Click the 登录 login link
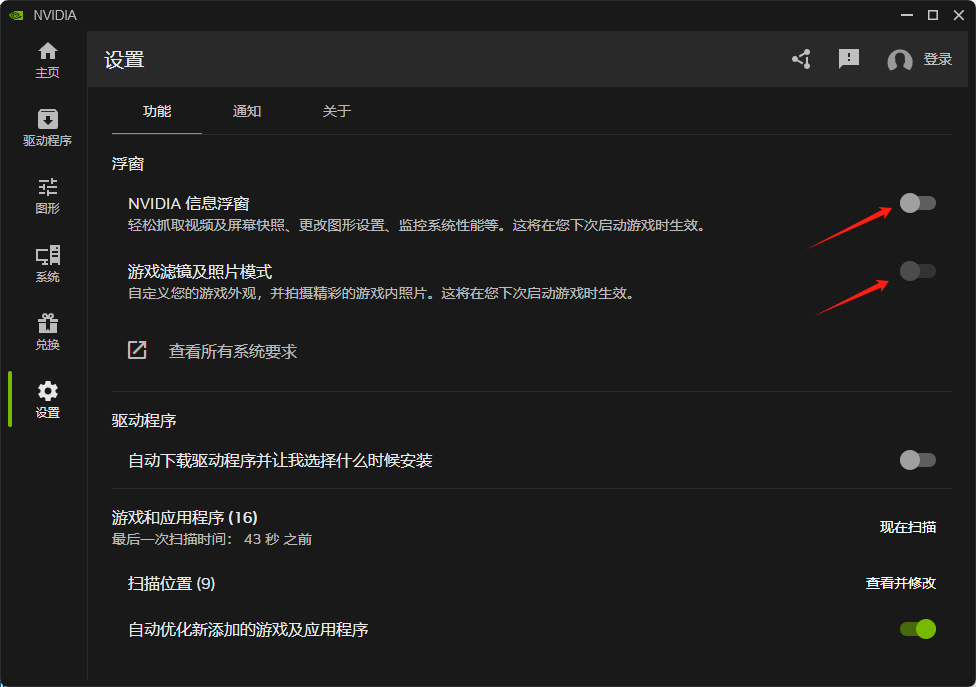976x687 pixels. point(938,60)
